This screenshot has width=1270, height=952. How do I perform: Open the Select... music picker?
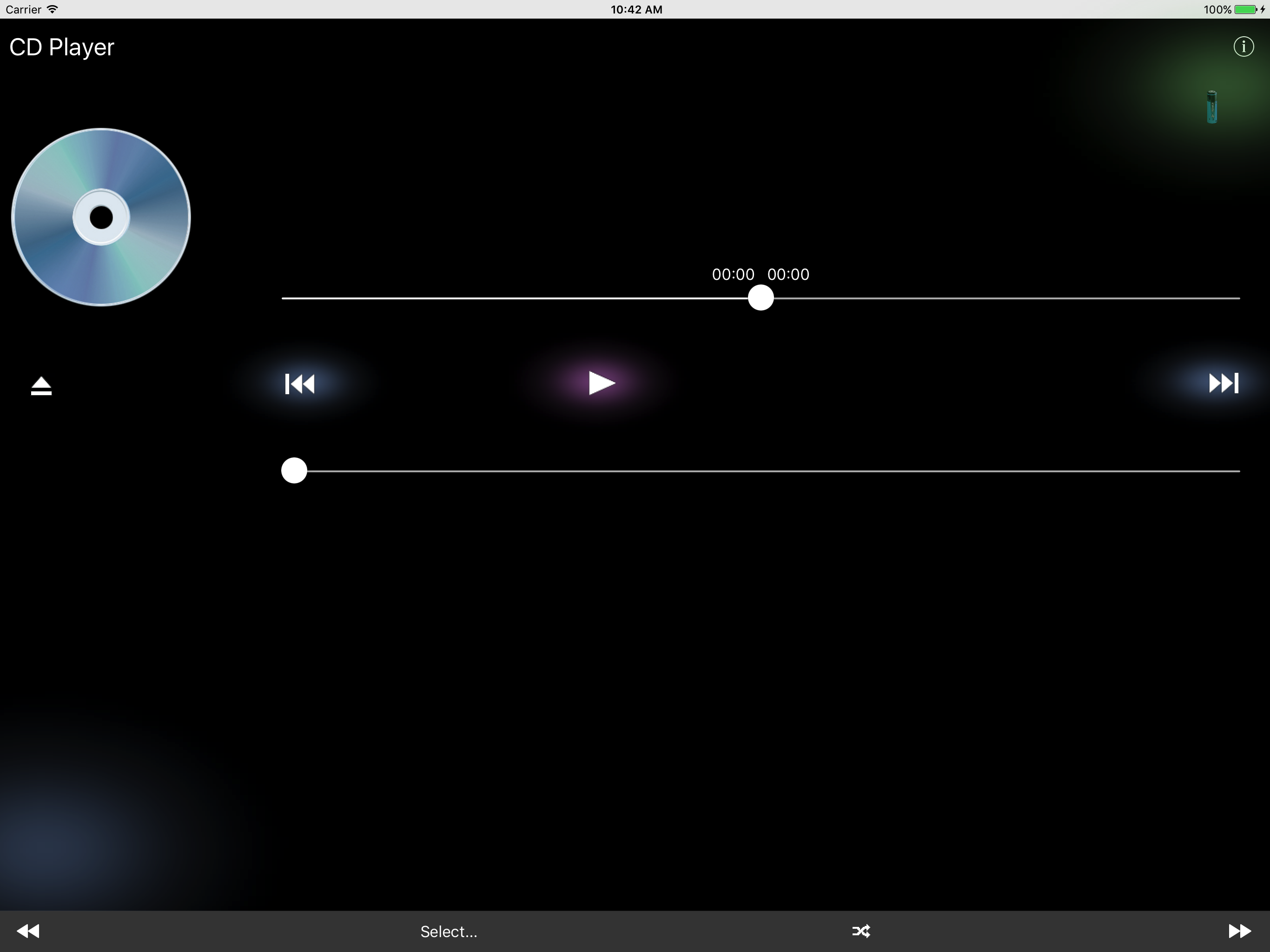pyautogui.click(x=449, y=932)
